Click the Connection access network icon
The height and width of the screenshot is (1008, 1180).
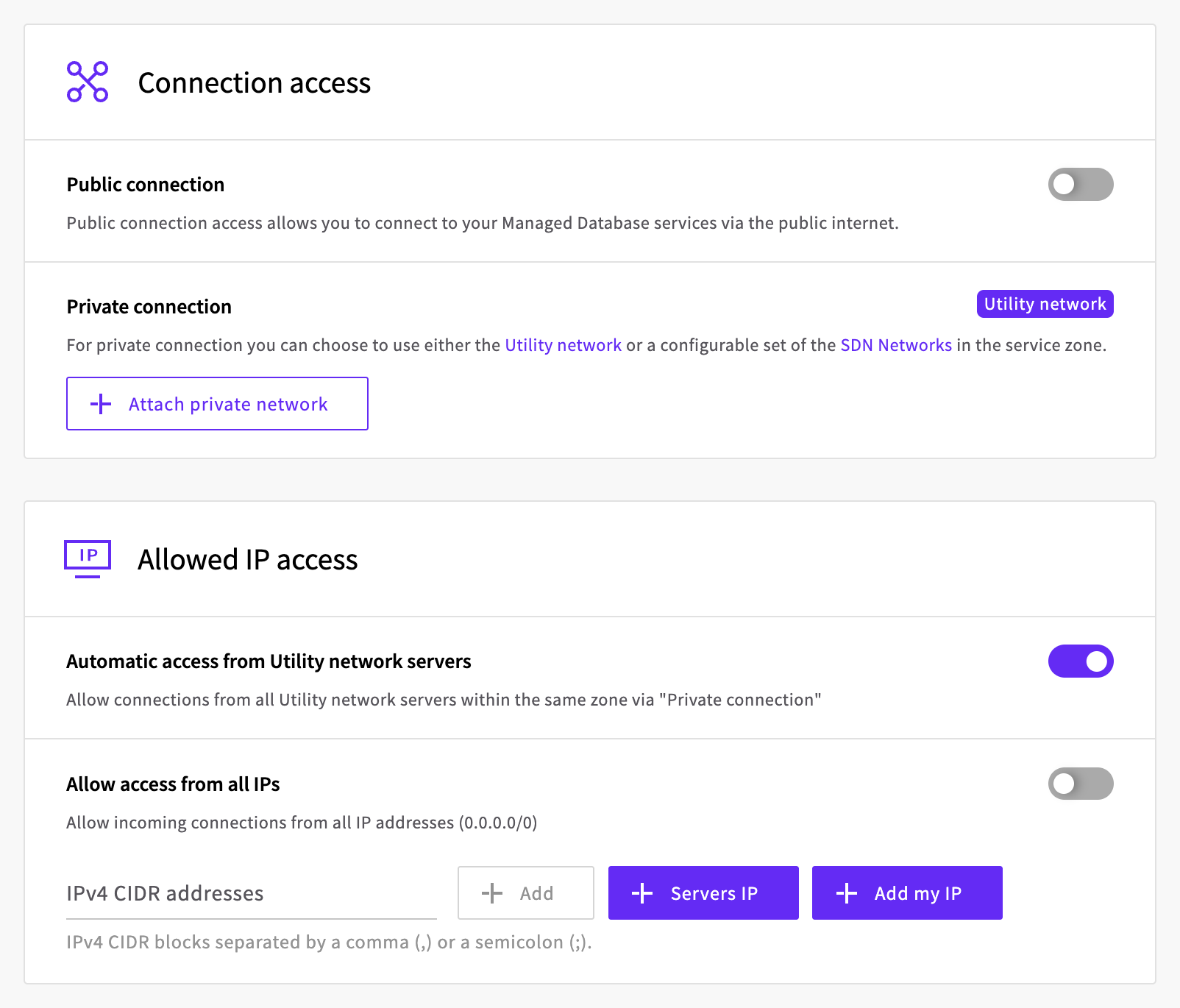(x=88, y=82)
